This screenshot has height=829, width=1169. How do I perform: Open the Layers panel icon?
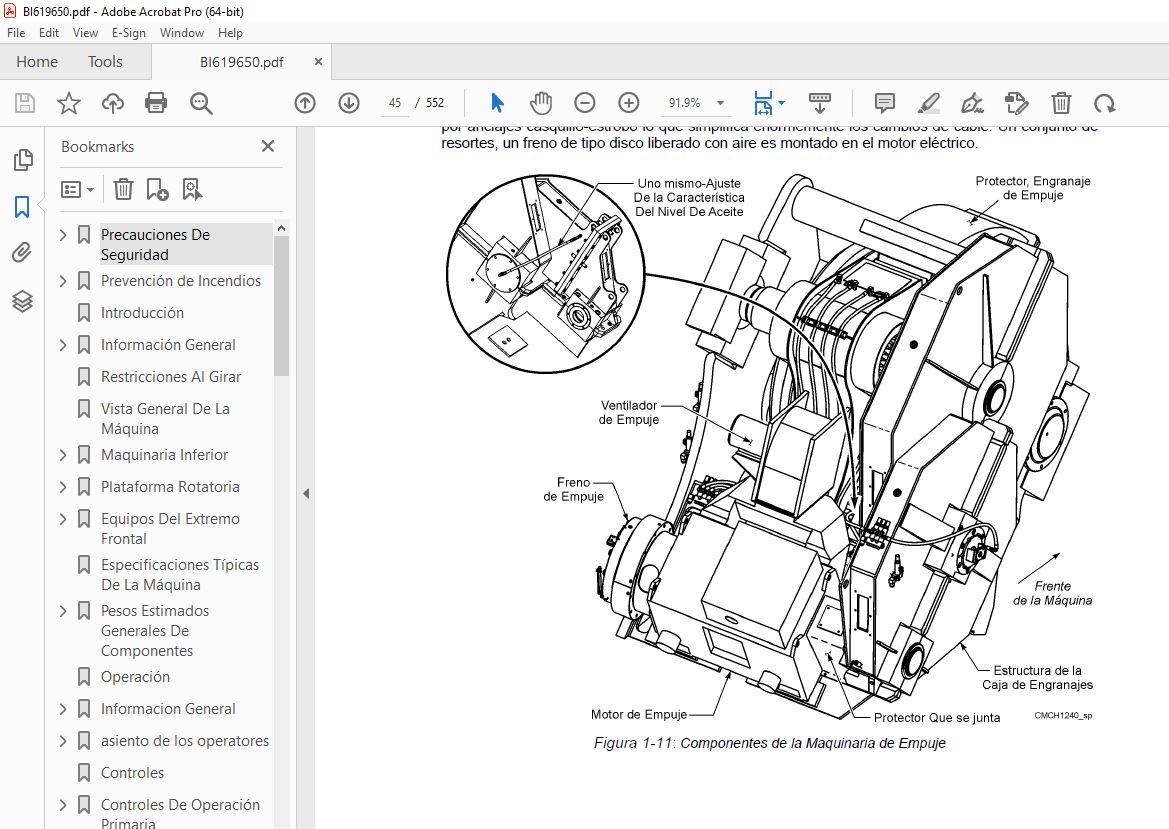(x=22, y=301)
